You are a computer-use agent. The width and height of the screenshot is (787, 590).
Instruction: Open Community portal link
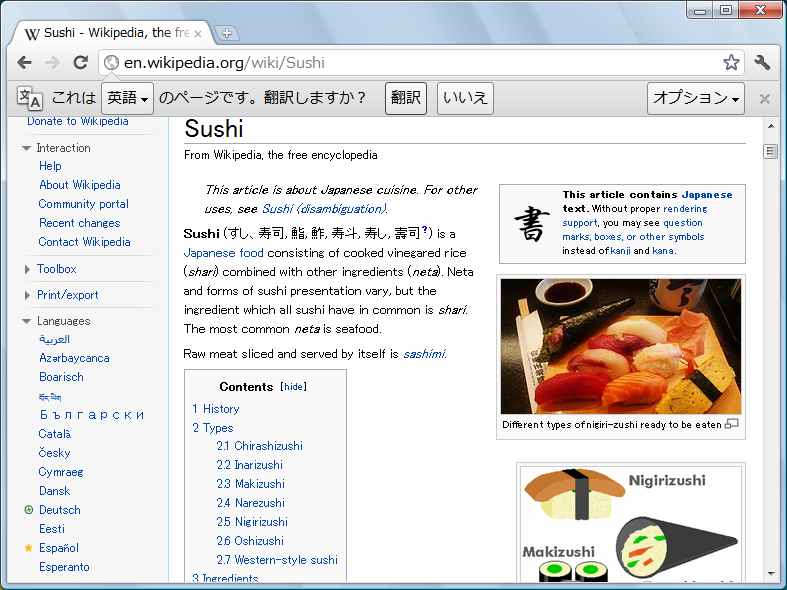click(83, 204)
